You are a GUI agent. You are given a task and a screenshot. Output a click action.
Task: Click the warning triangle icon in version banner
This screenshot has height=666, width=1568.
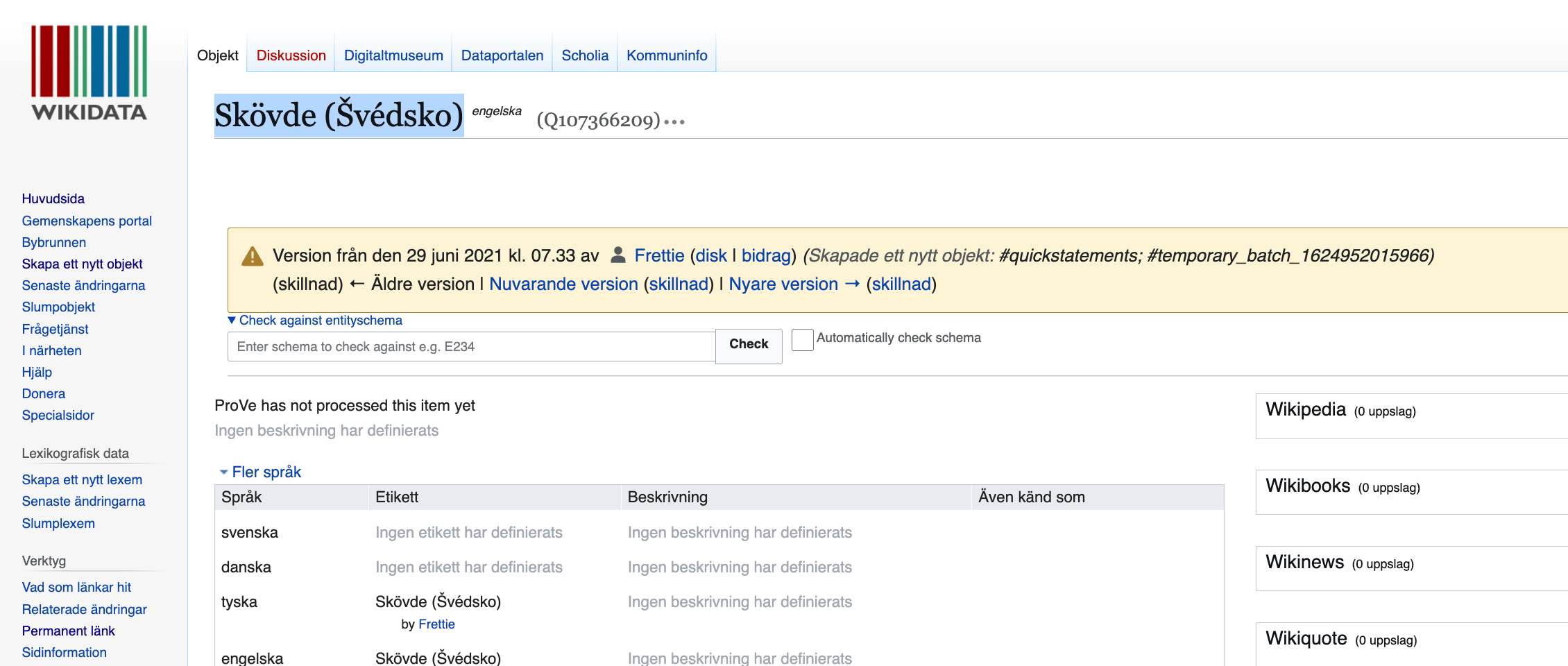pyautogui.click(x=252, y=257)
